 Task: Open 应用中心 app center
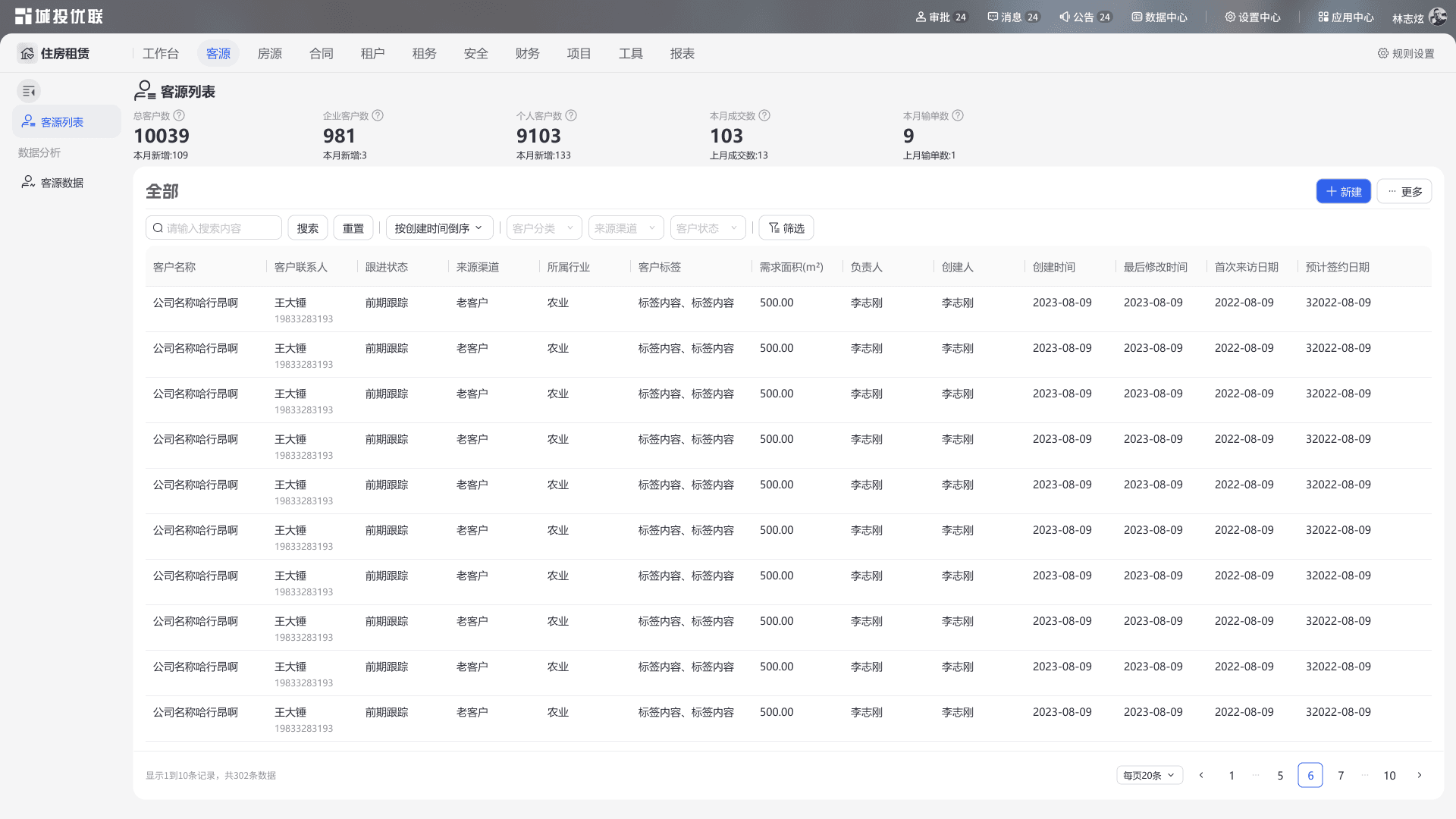(x=1346, y=17)
